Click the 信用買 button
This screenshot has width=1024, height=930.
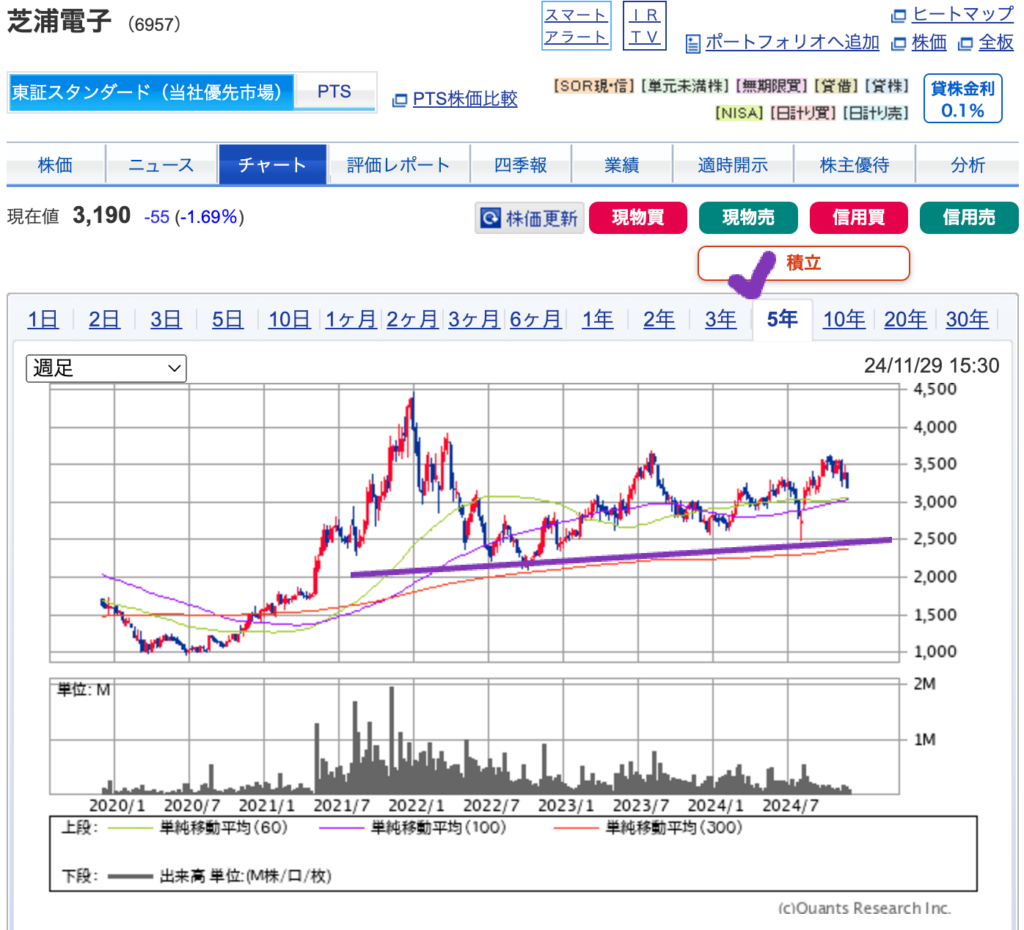[859, 217]
